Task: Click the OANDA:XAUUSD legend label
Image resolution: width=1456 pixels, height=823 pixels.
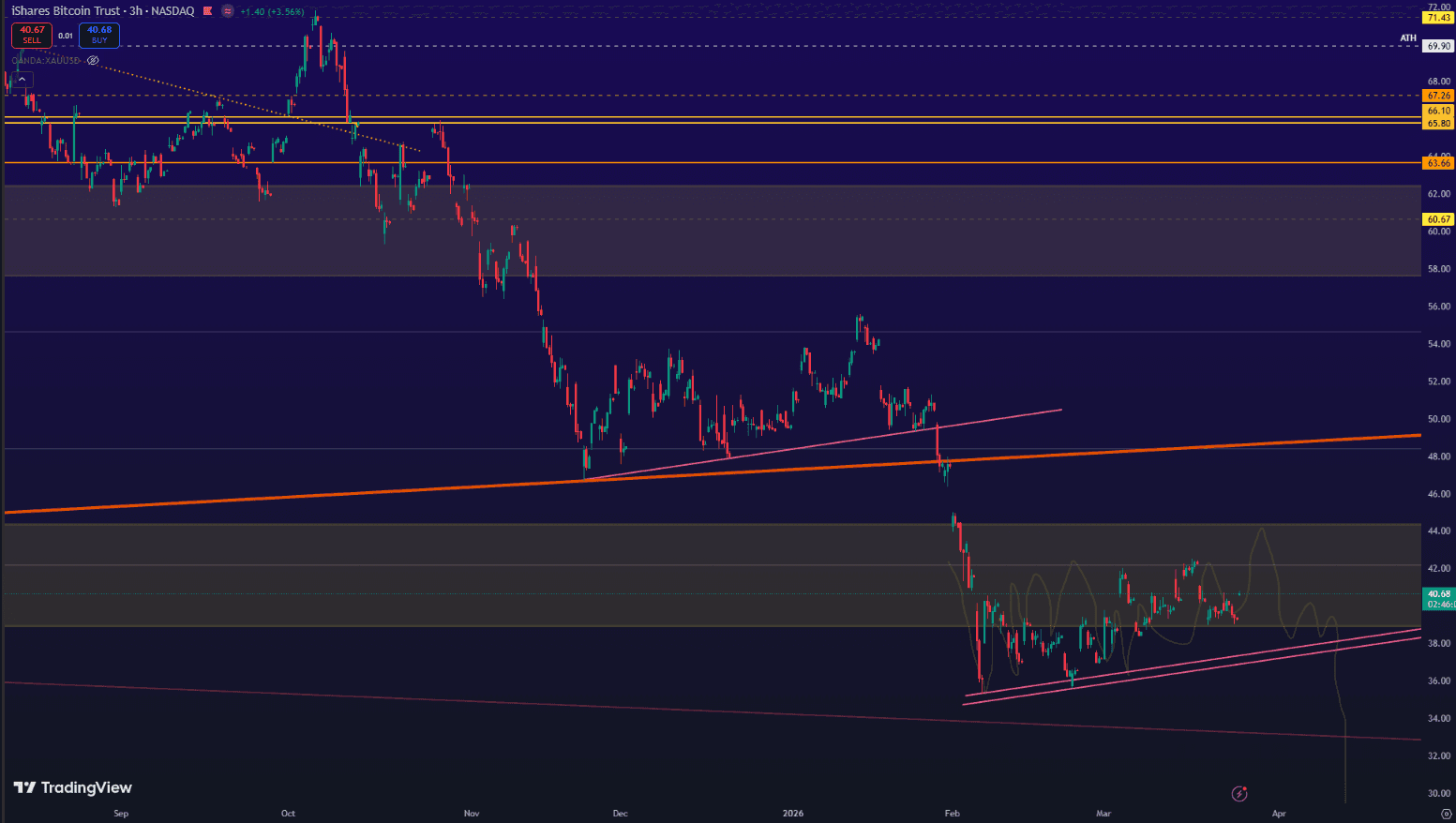Action: 46,60
